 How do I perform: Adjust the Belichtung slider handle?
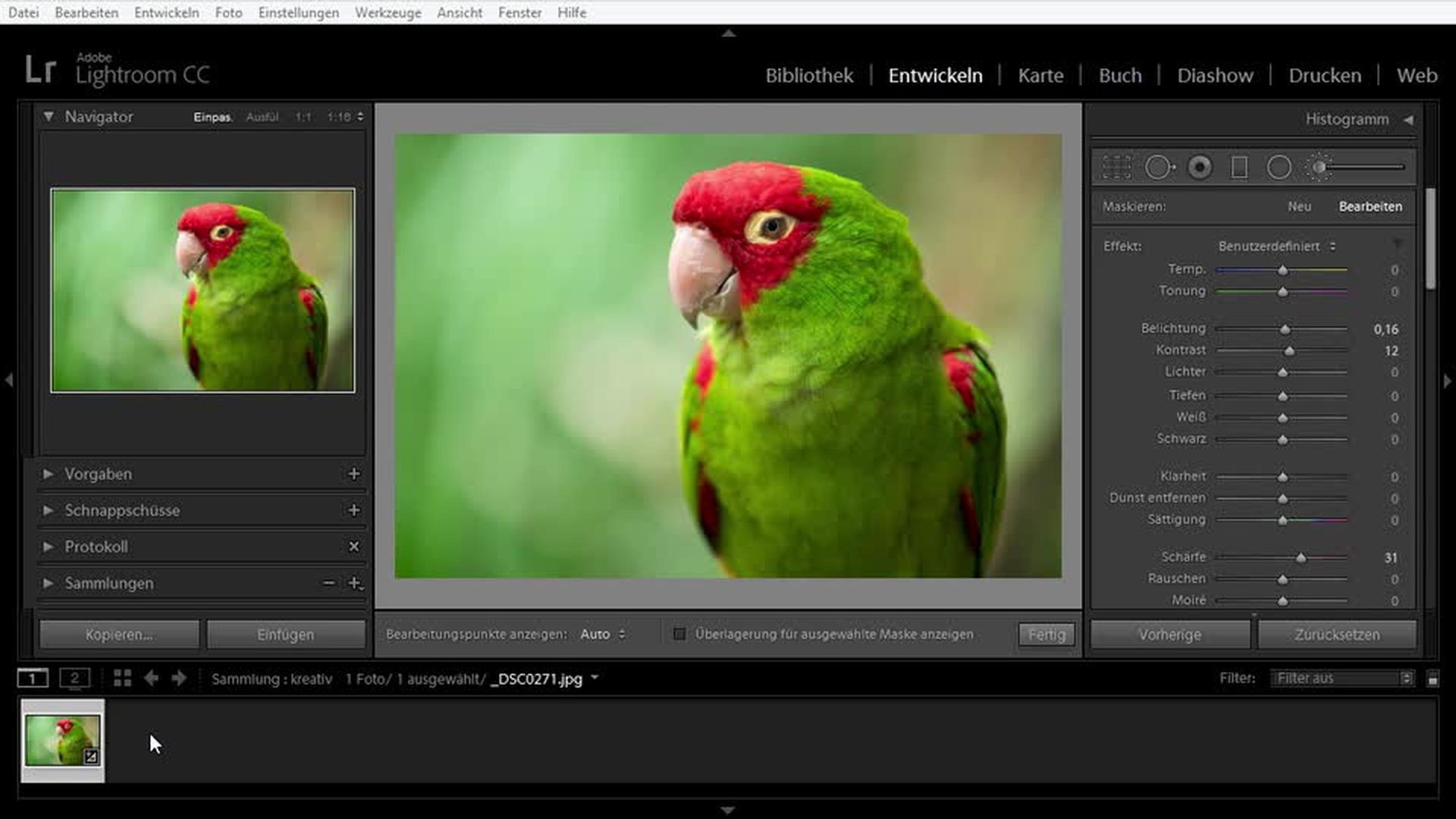pos(1285,329)
